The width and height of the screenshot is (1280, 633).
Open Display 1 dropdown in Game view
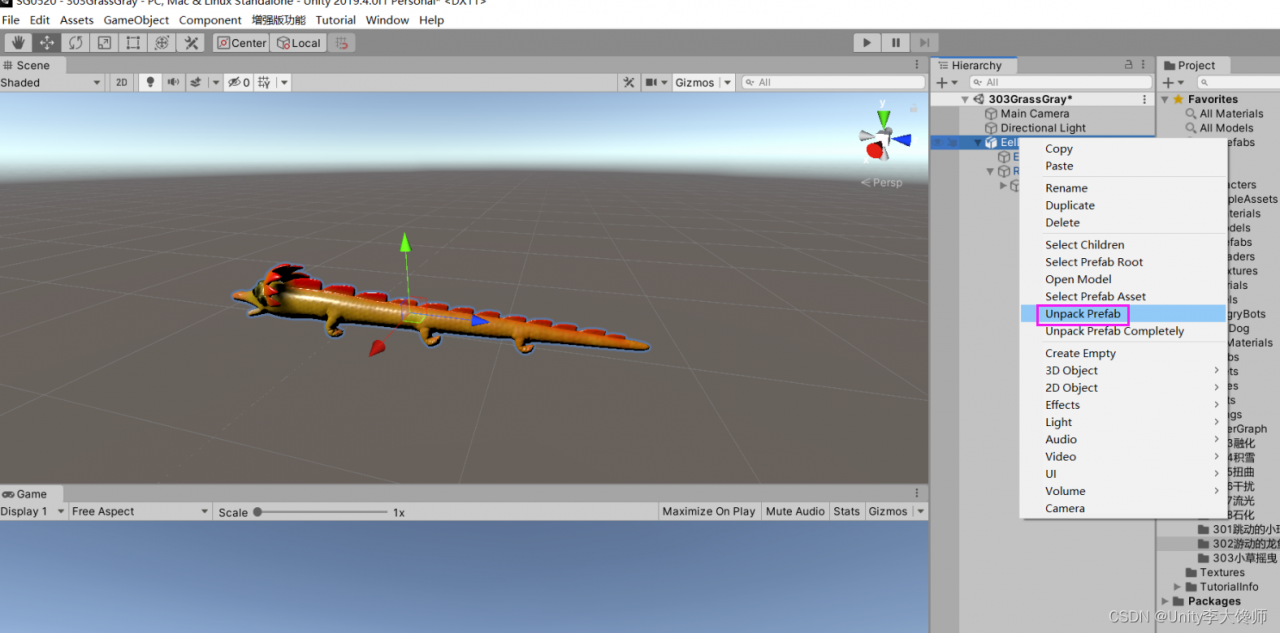point(32,511)
